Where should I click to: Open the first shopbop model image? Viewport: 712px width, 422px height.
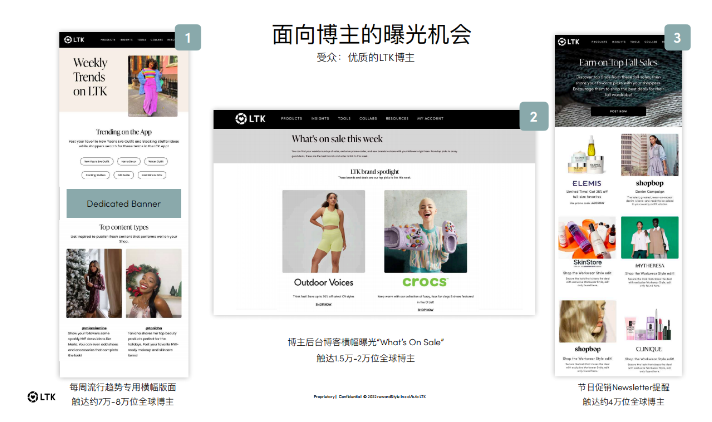(650, 155)
